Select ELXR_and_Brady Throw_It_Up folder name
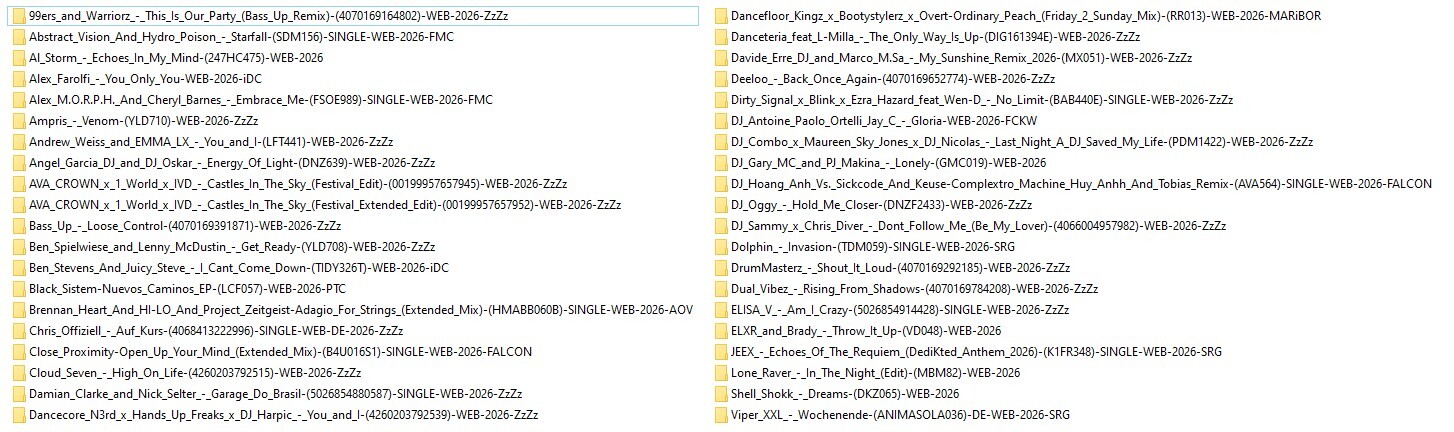 866,331
